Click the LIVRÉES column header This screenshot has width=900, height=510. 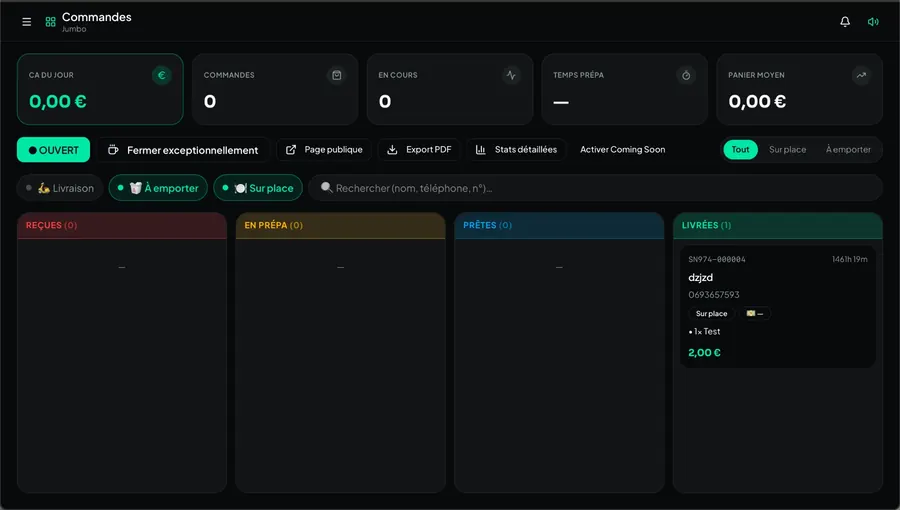778,225
